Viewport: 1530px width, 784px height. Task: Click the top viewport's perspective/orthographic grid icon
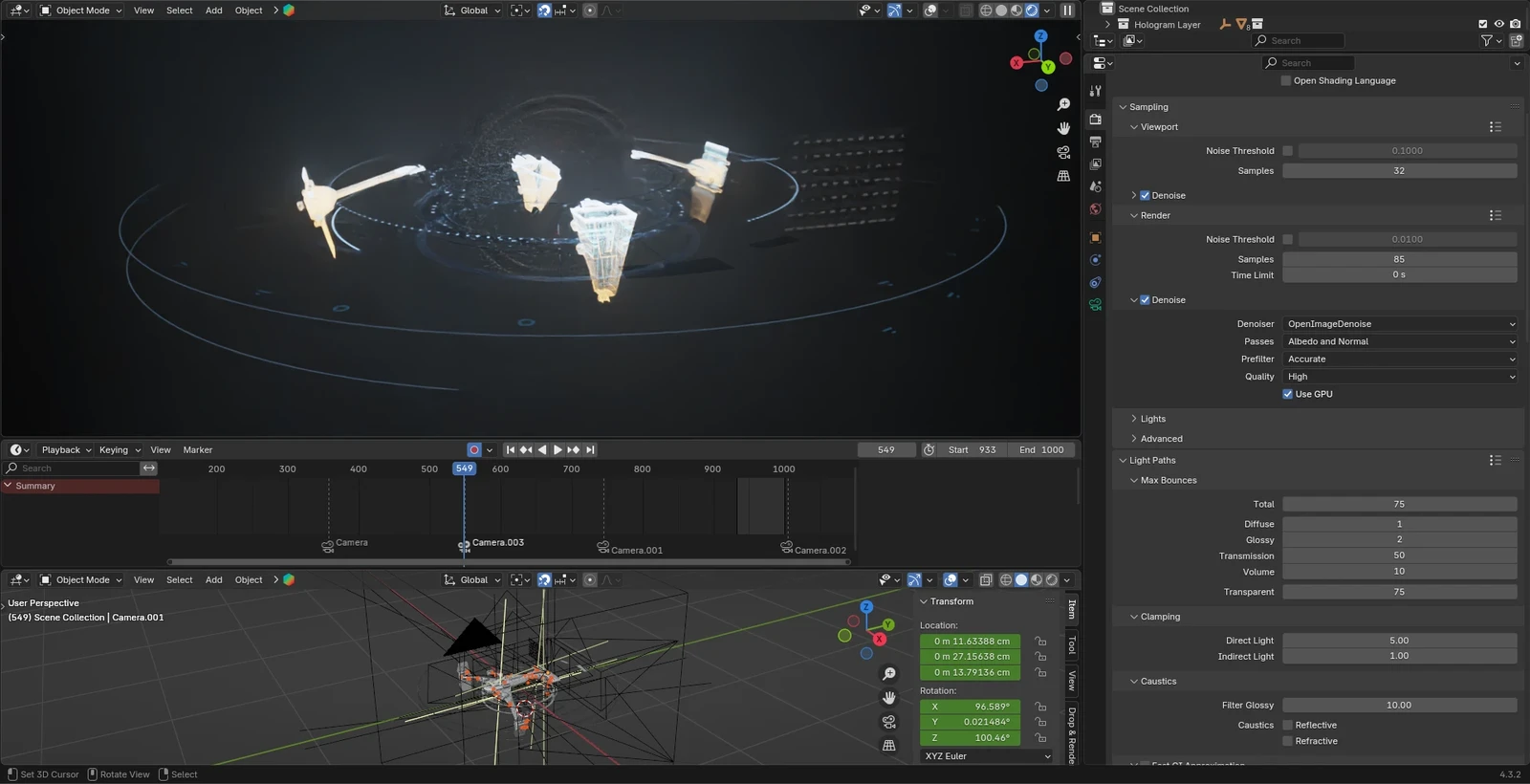(1063, 176)
